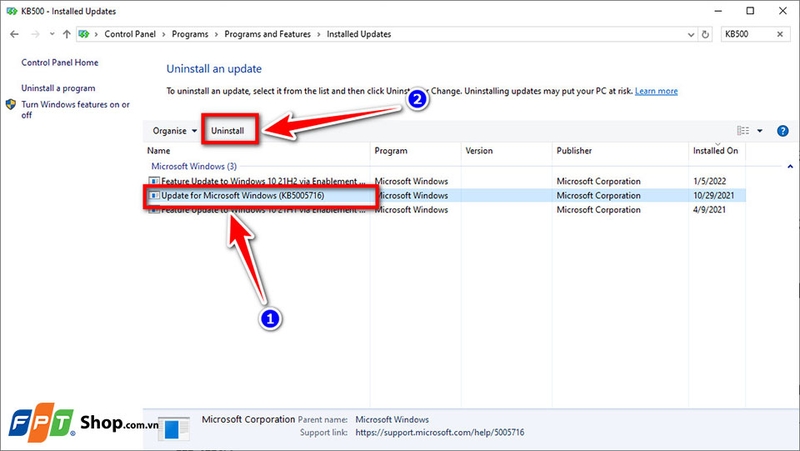Open Control Panel breadcrumb

tap(130, 34)
